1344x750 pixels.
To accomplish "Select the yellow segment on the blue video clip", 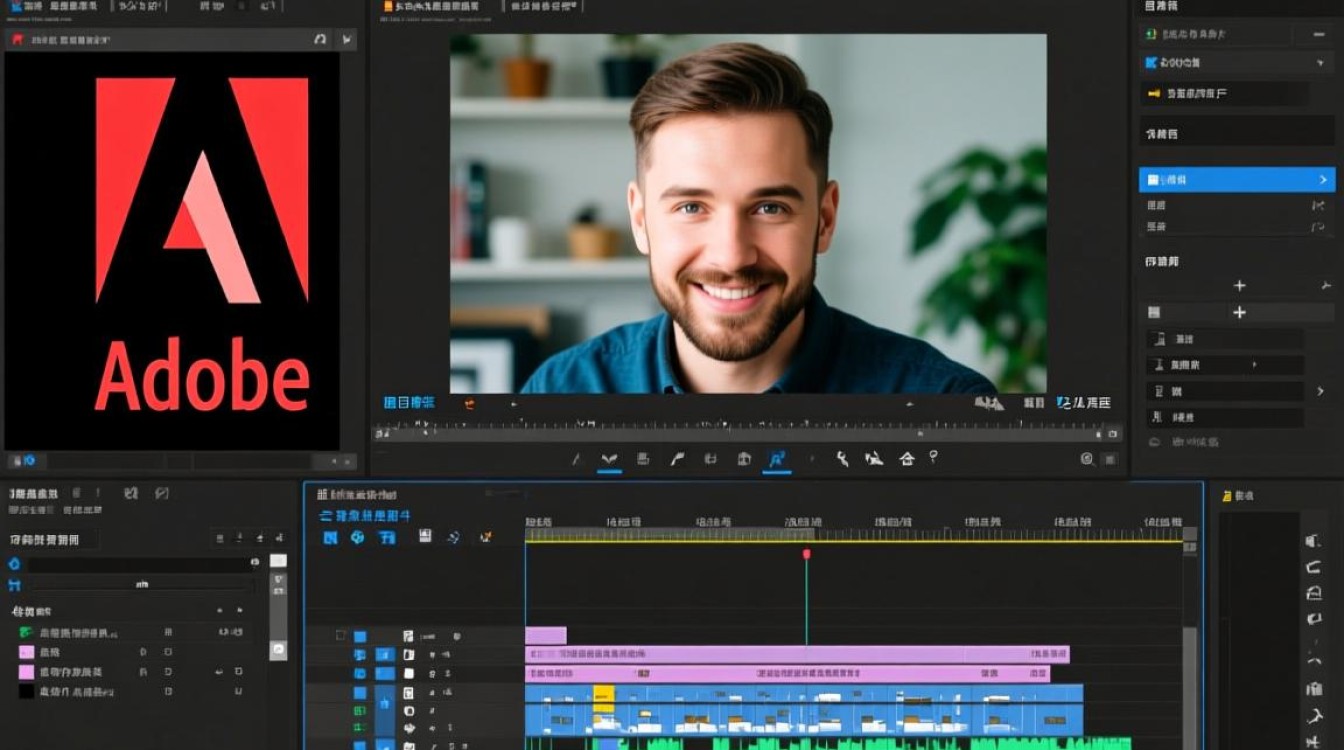I will (x=603, y=698).
